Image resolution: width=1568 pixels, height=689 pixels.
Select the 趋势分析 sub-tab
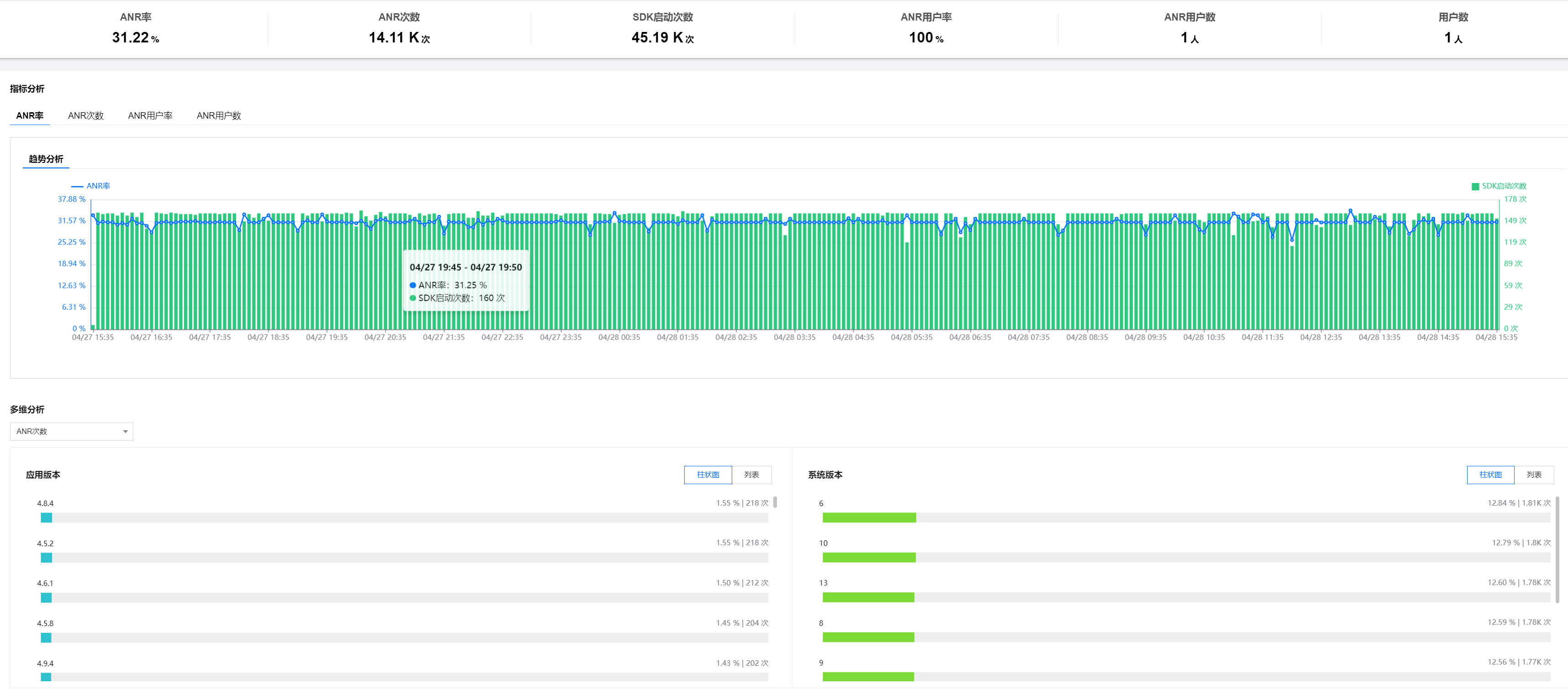pyautogui.click(x=46, y=159)
